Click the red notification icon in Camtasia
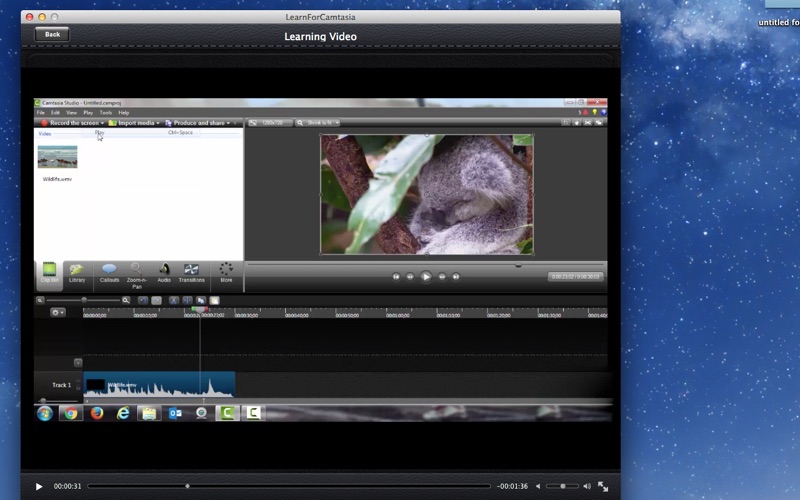 [585, 113]
